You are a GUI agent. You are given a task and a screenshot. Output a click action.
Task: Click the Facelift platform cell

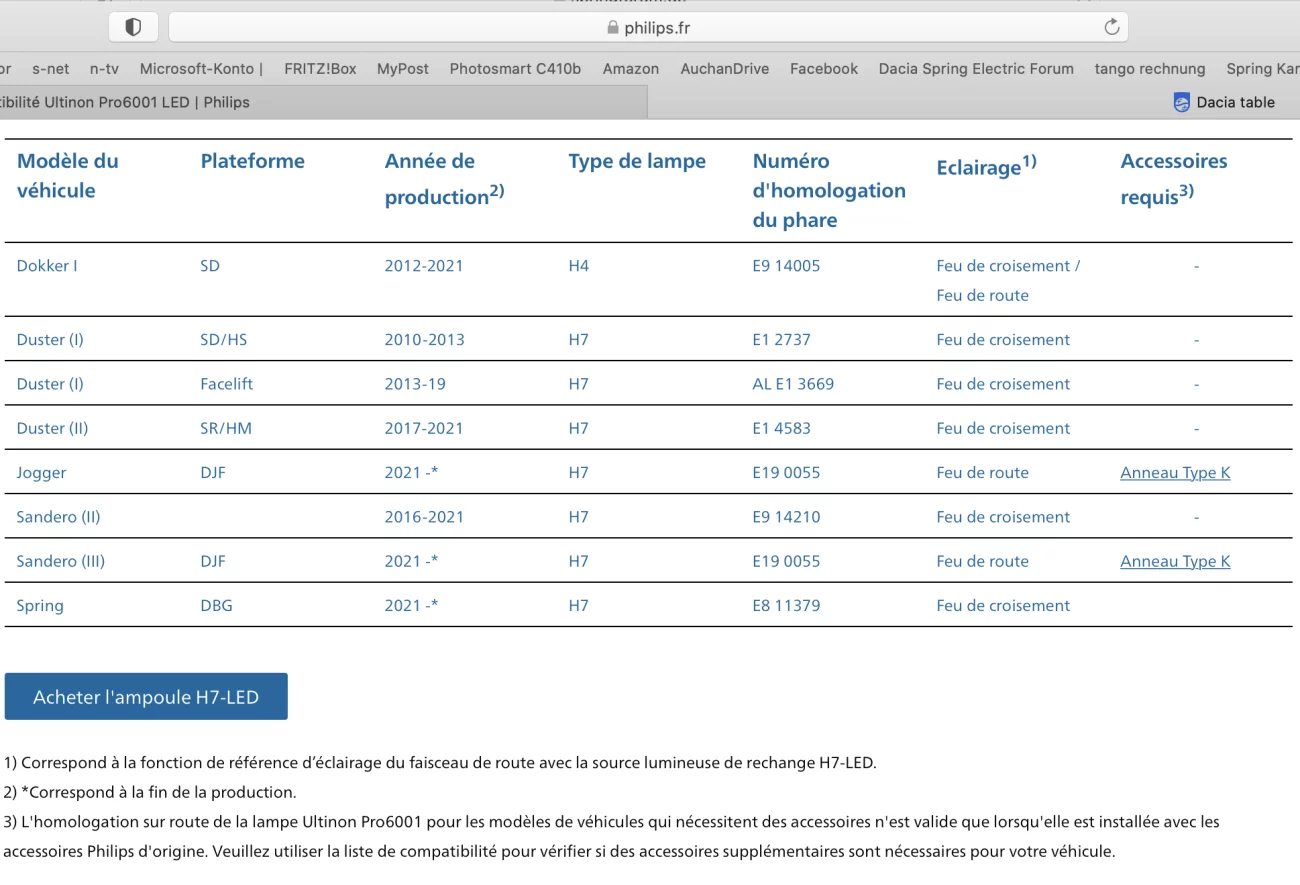coord(228,384)
